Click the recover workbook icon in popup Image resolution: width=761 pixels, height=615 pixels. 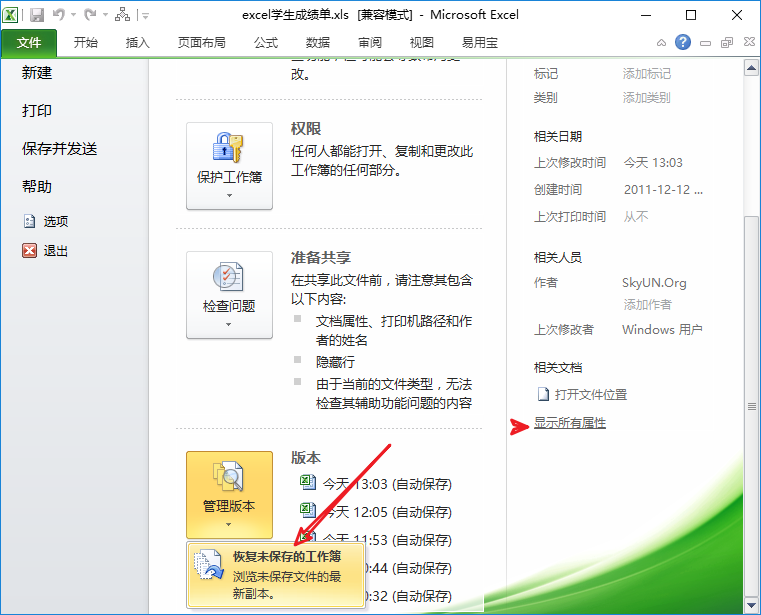coord(209,565)
